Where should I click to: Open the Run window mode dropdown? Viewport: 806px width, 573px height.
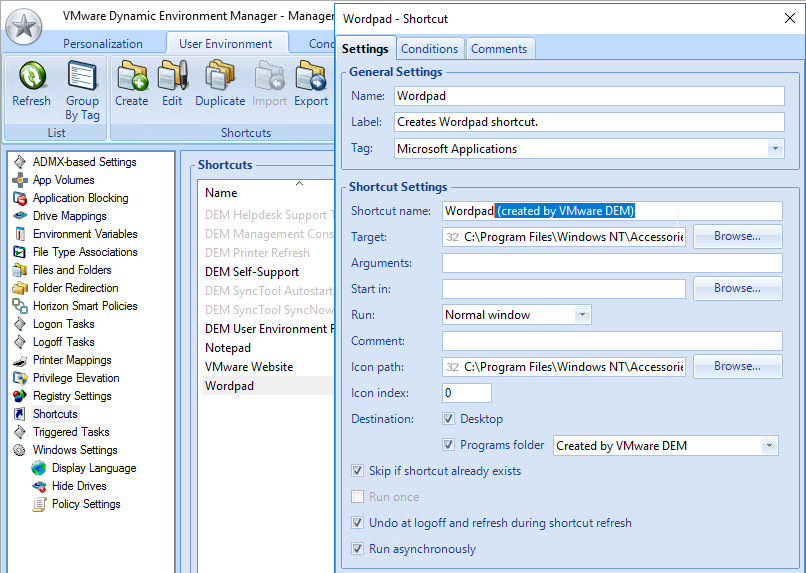tap(582, 315)
